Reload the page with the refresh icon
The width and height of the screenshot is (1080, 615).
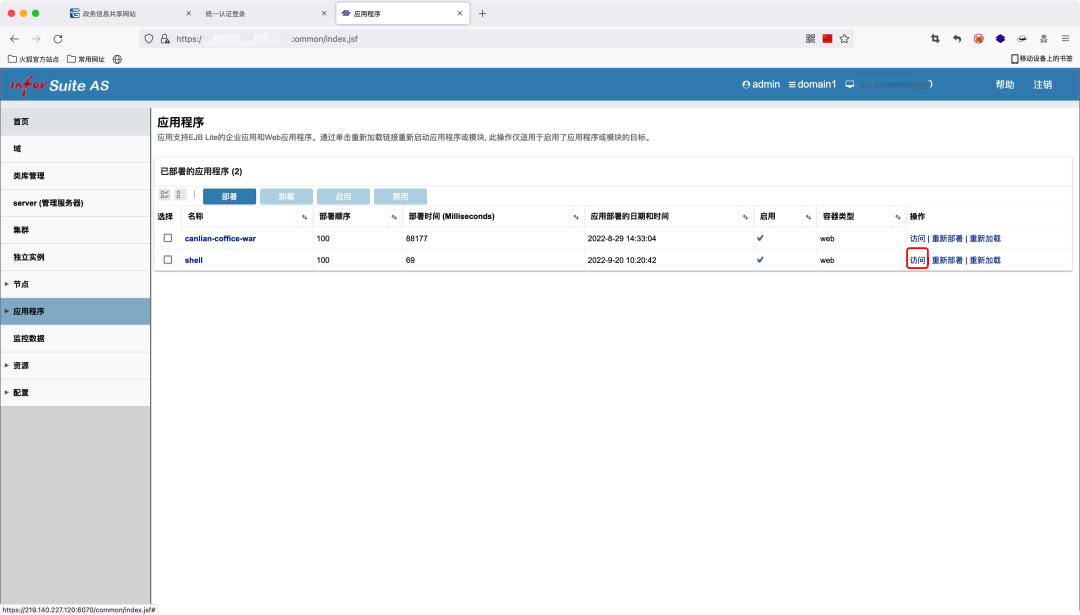pos(58,39)
